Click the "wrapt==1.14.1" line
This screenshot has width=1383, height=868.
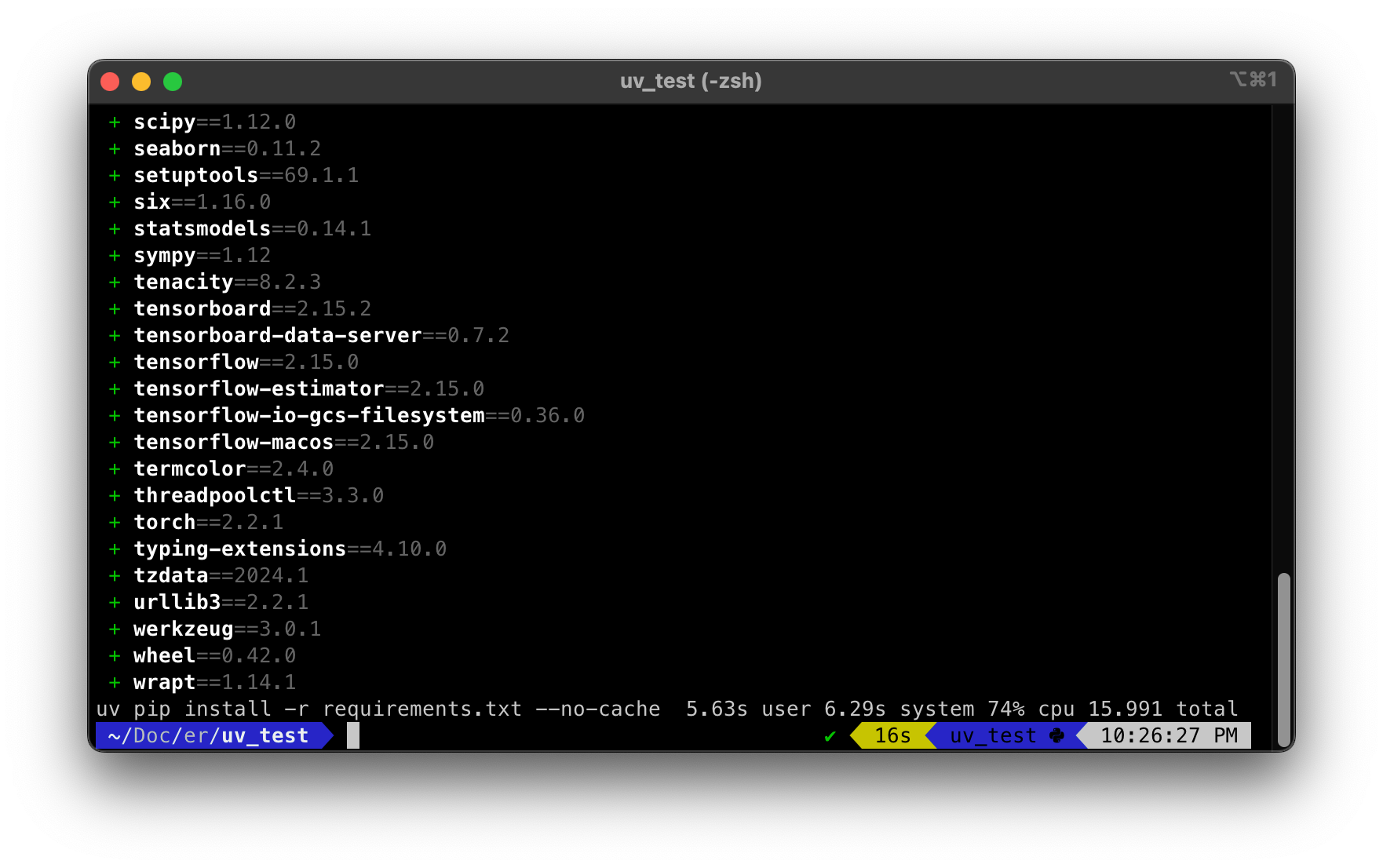203,682
